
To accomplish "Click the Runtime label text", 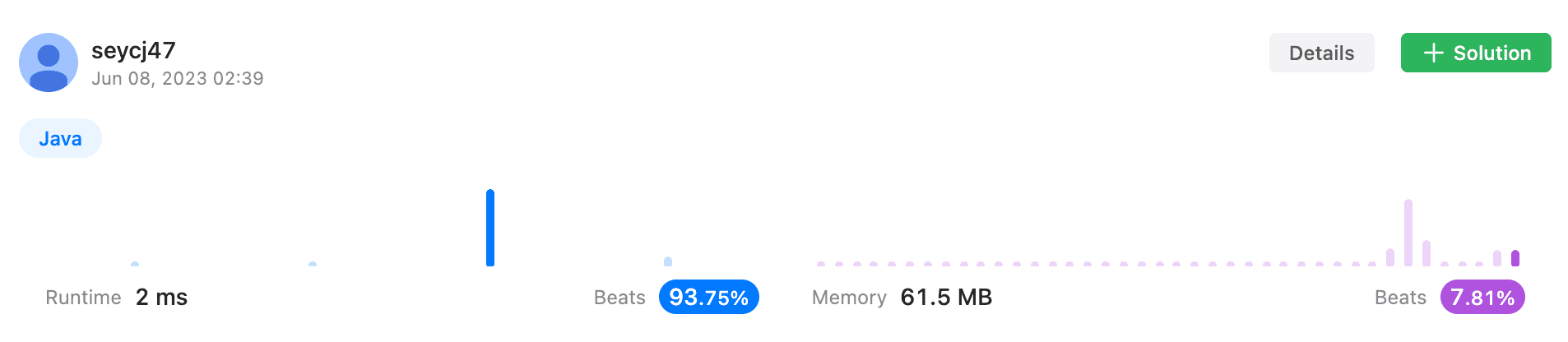I will pos(83,297).
